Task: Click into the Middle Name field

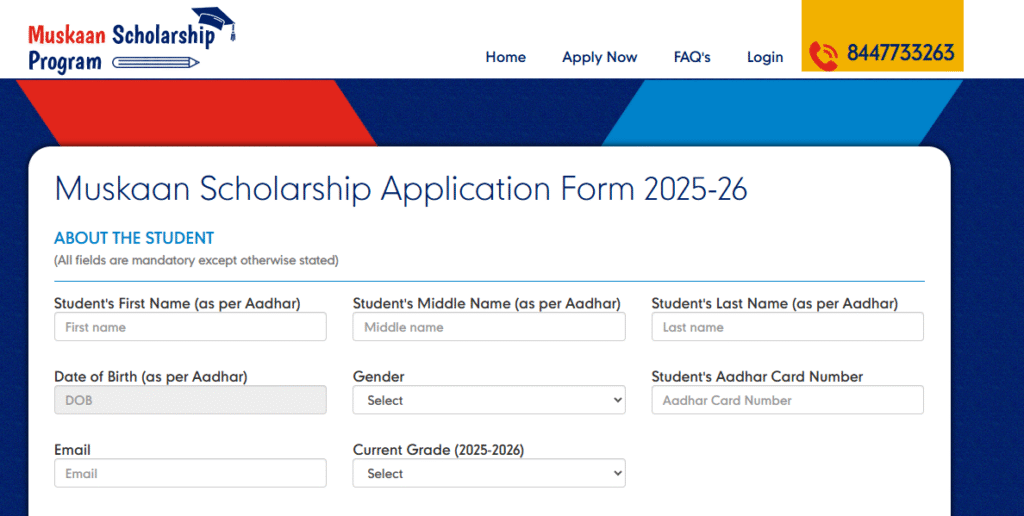Action: [489, 327]
